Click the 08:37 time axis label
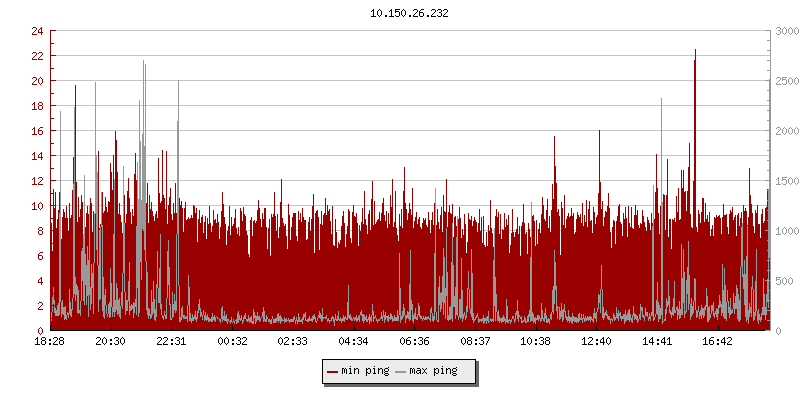Screen dimensions: 800x400 (x=475, y=341)
